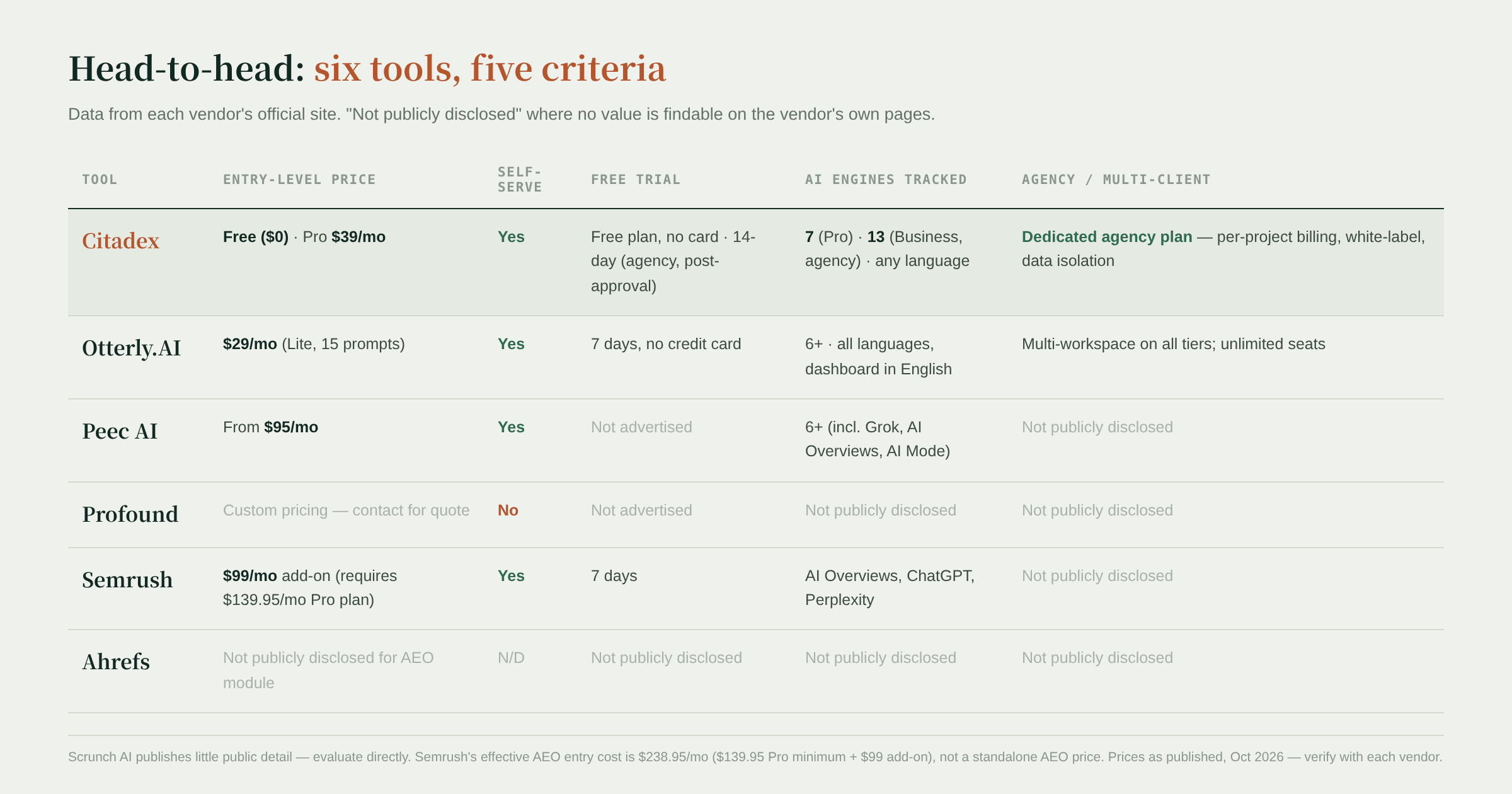The height and width of the screenshot is (794, 1512).
Task: Select '7 (Pro) · 13 (Business, agency)' engines cell
Action: coord(887,249)
